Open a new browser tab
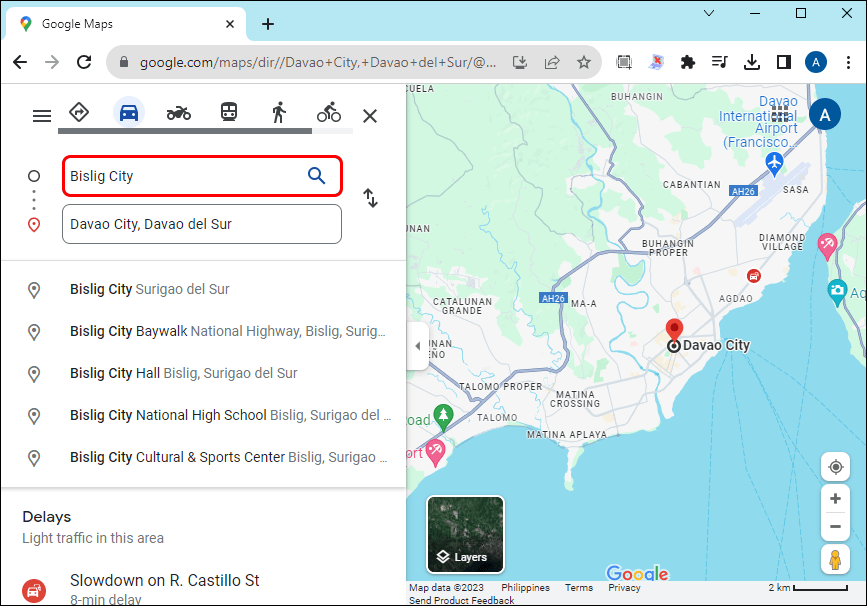The width and height of the screenshot is (867, 606). [x=268, y=24]
